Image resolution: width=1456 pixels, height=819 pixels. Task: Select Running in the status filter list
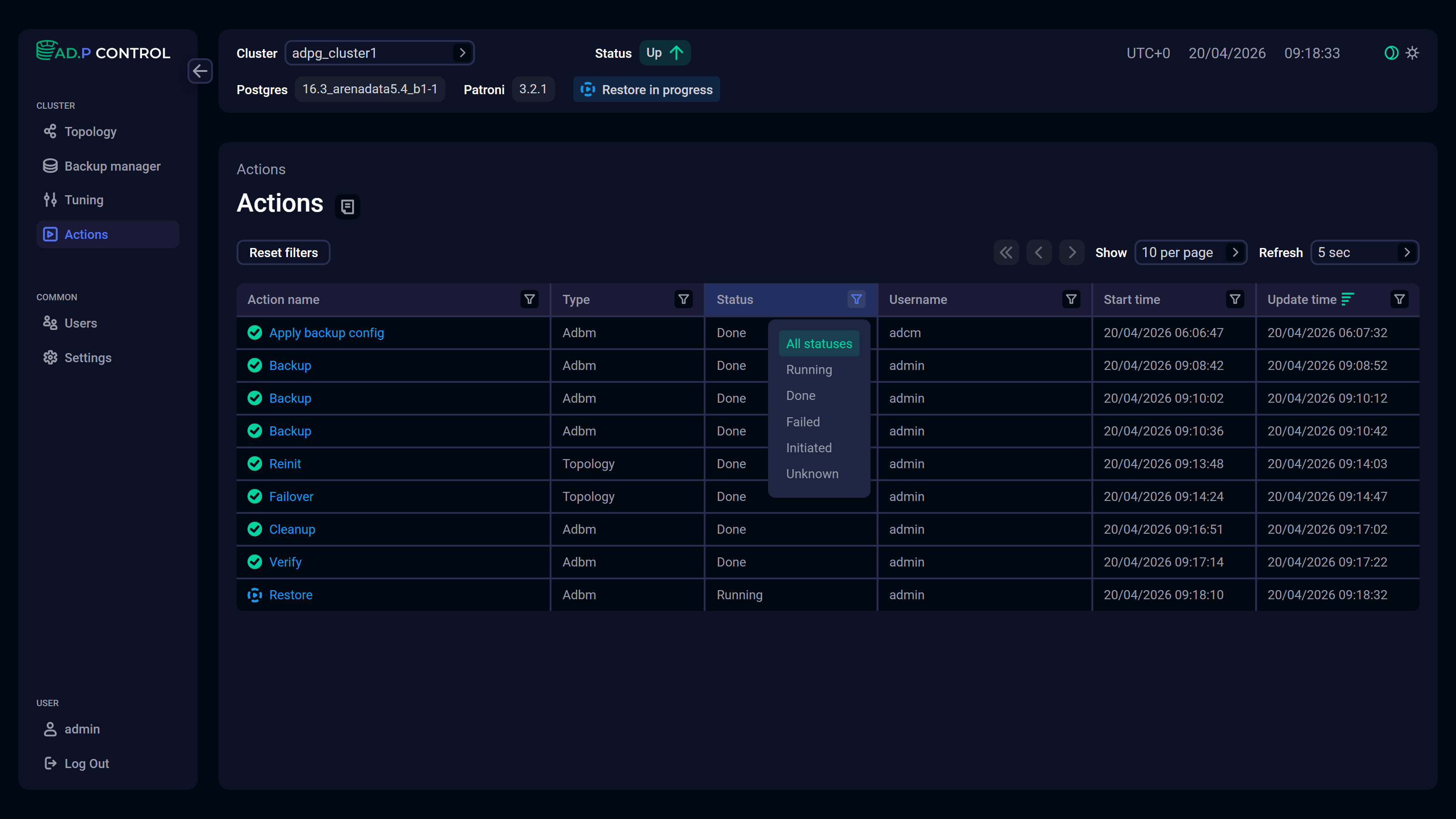[809, 369]
